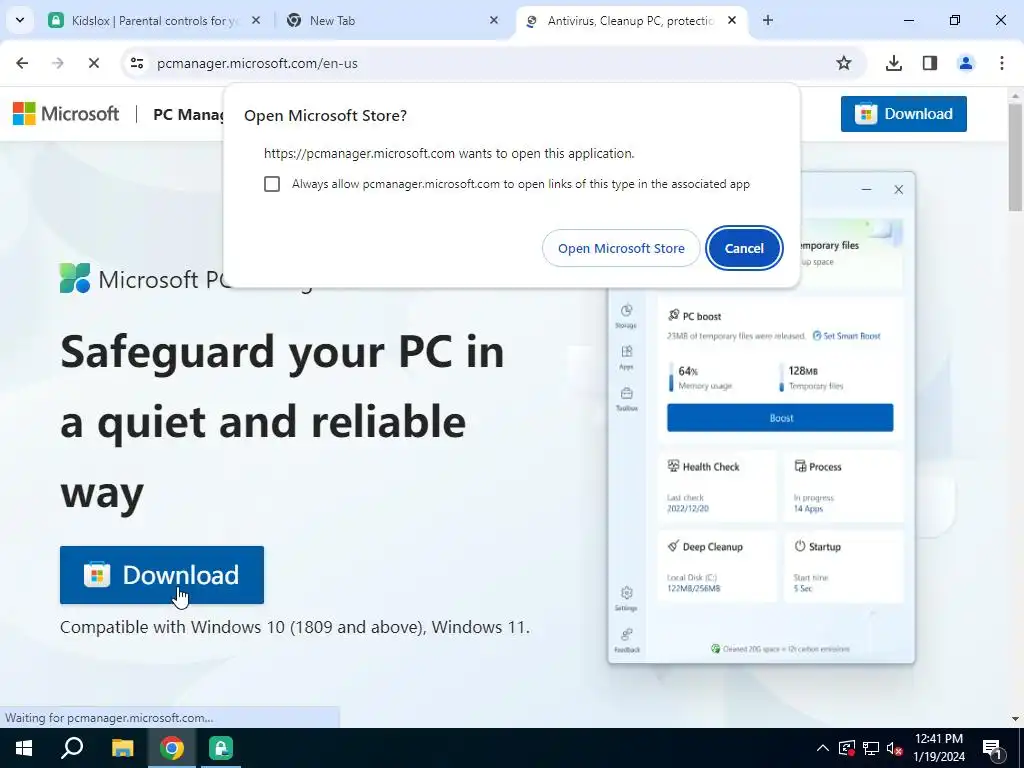Close the New Tab tab
This screenshot has width=1024, height=768.
494,21
